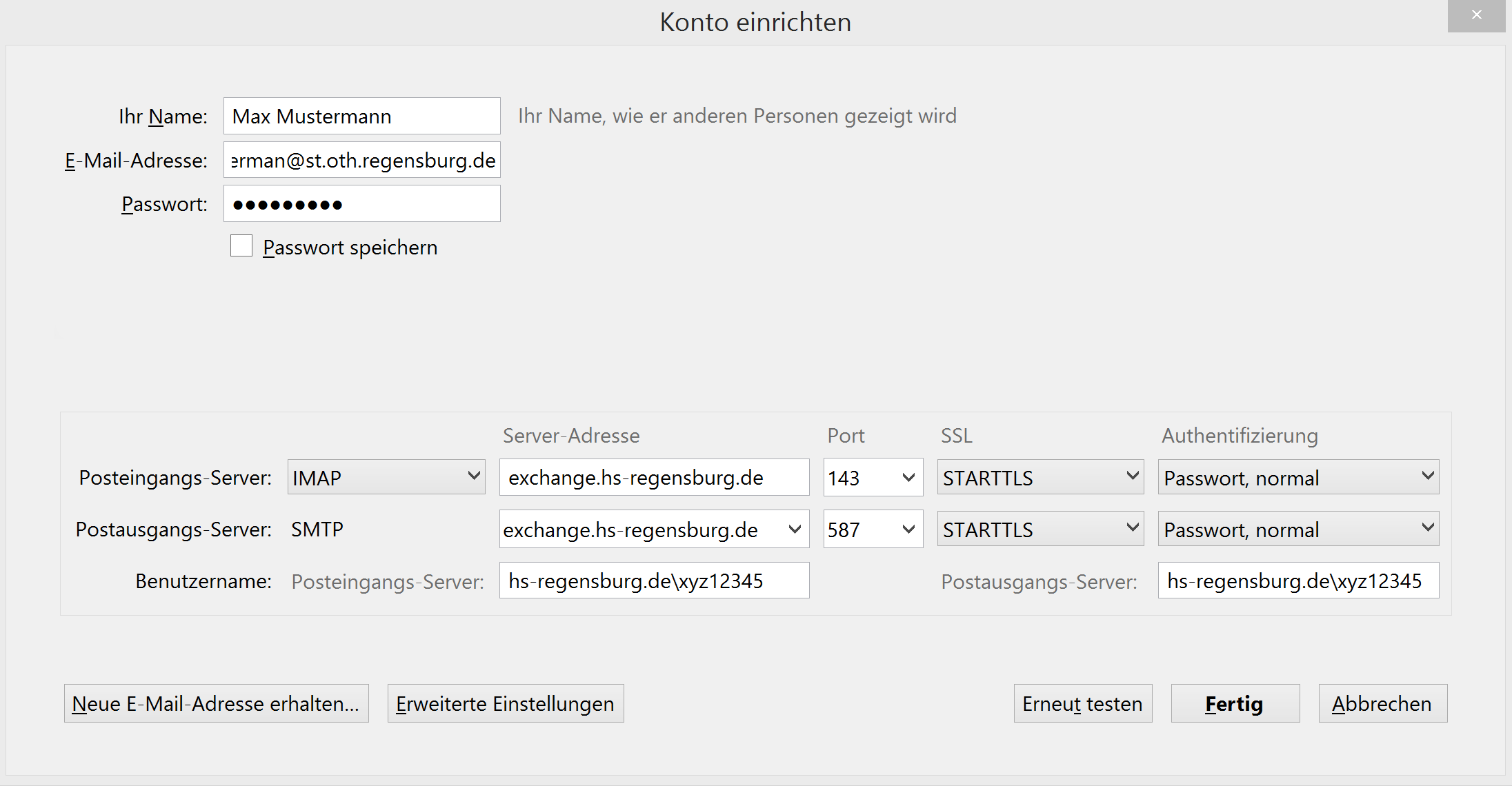Viewport: 1512px width, 786px height.
Task: Open Erweiterte Einstellungen
Action: (x=506, y=703)
